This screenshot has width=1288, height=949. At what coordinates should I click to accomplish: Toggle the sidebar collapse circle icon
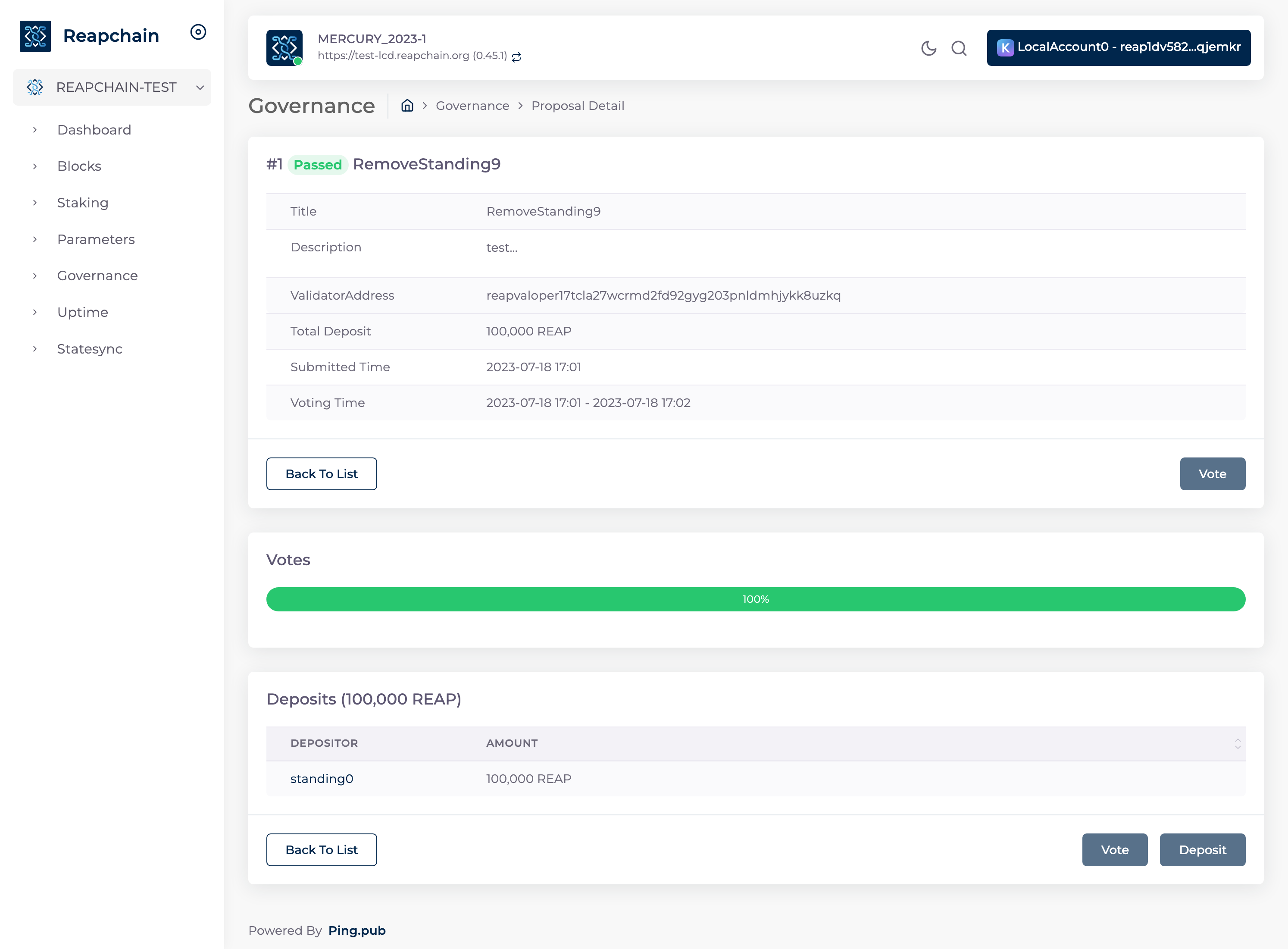click(198, 32)
